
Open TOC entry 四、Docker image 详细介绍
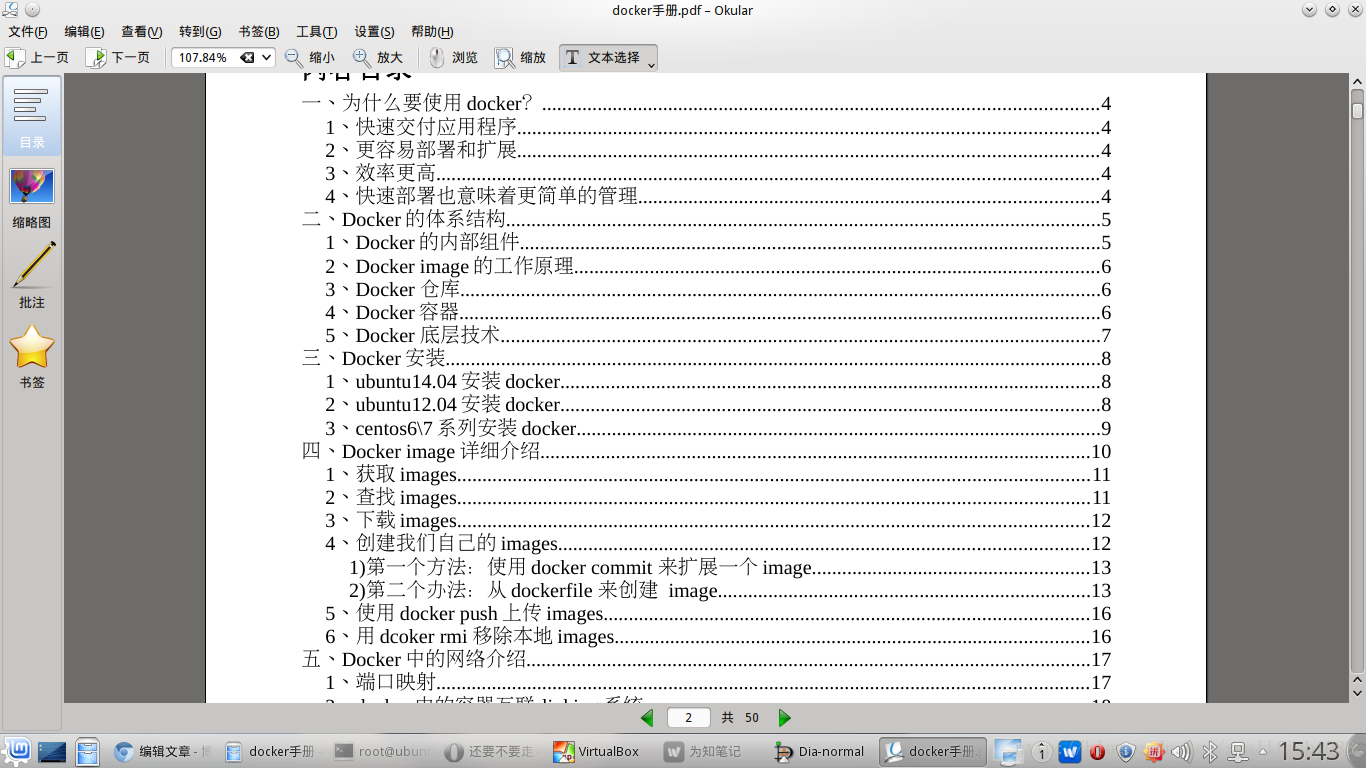tap(706, 451)
